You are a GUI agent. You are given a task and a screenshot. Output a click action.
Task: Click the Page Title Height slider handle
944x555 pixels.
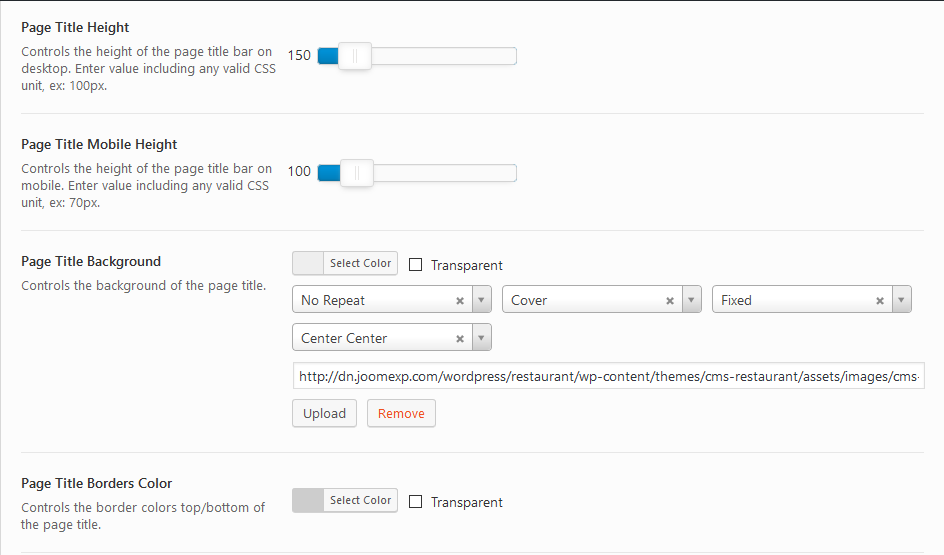[355, 56]
